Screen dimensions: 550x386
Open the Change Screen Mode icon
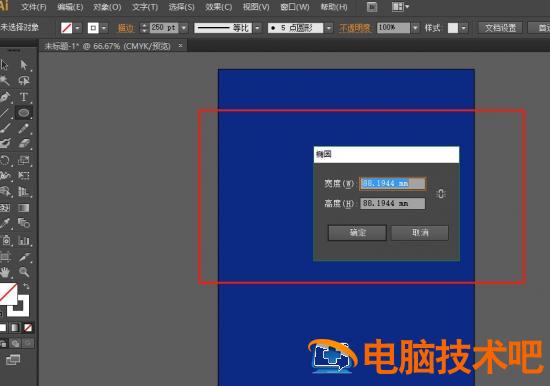pos(13,359)
